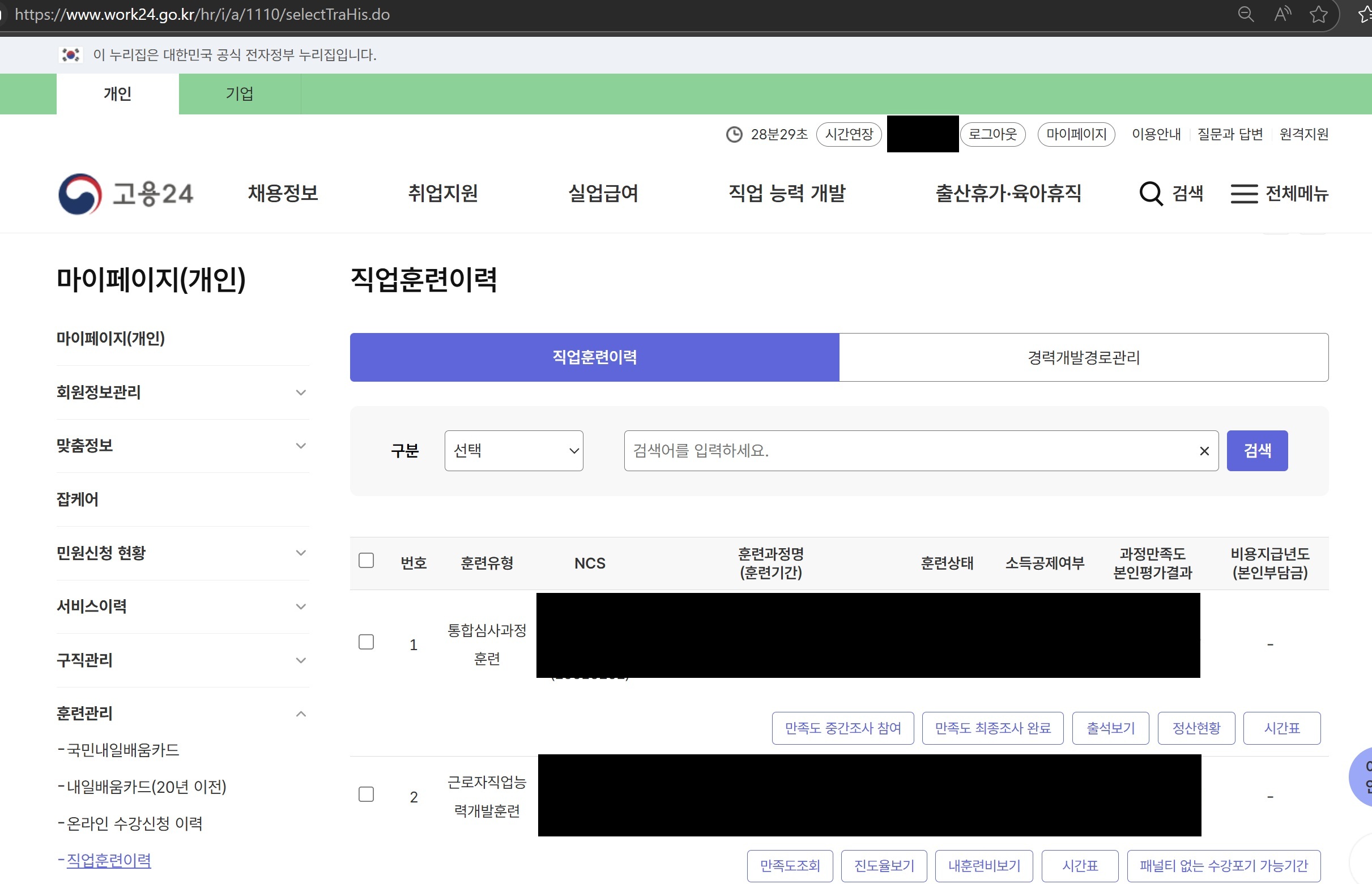Click the 고용24 logo
Image resolution: width=1372 pixels, height=884 pixels.
pos(126,194)
